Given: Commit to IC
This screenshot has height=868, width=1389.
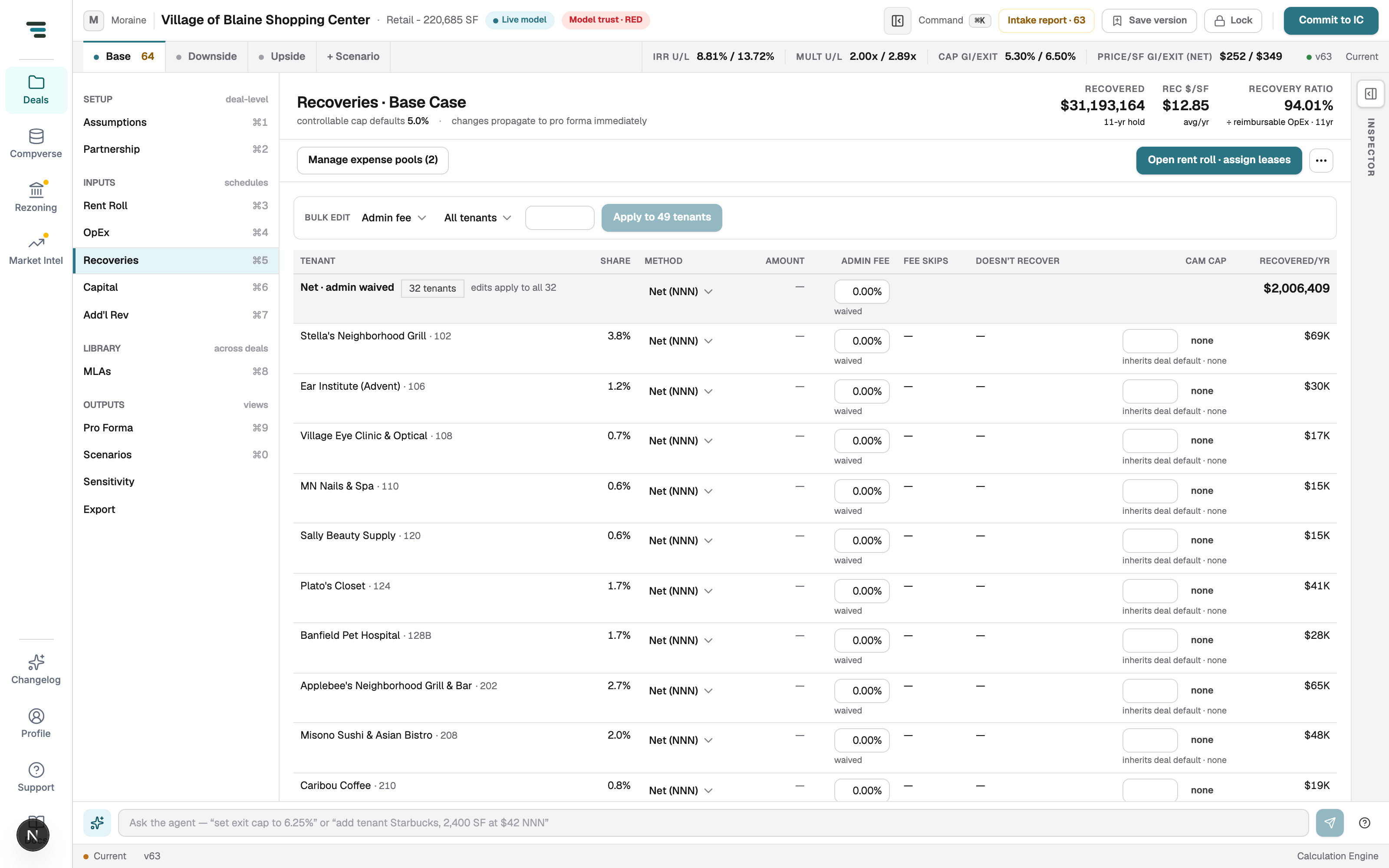Looking at the screenshot, I should pos(1330,21).
